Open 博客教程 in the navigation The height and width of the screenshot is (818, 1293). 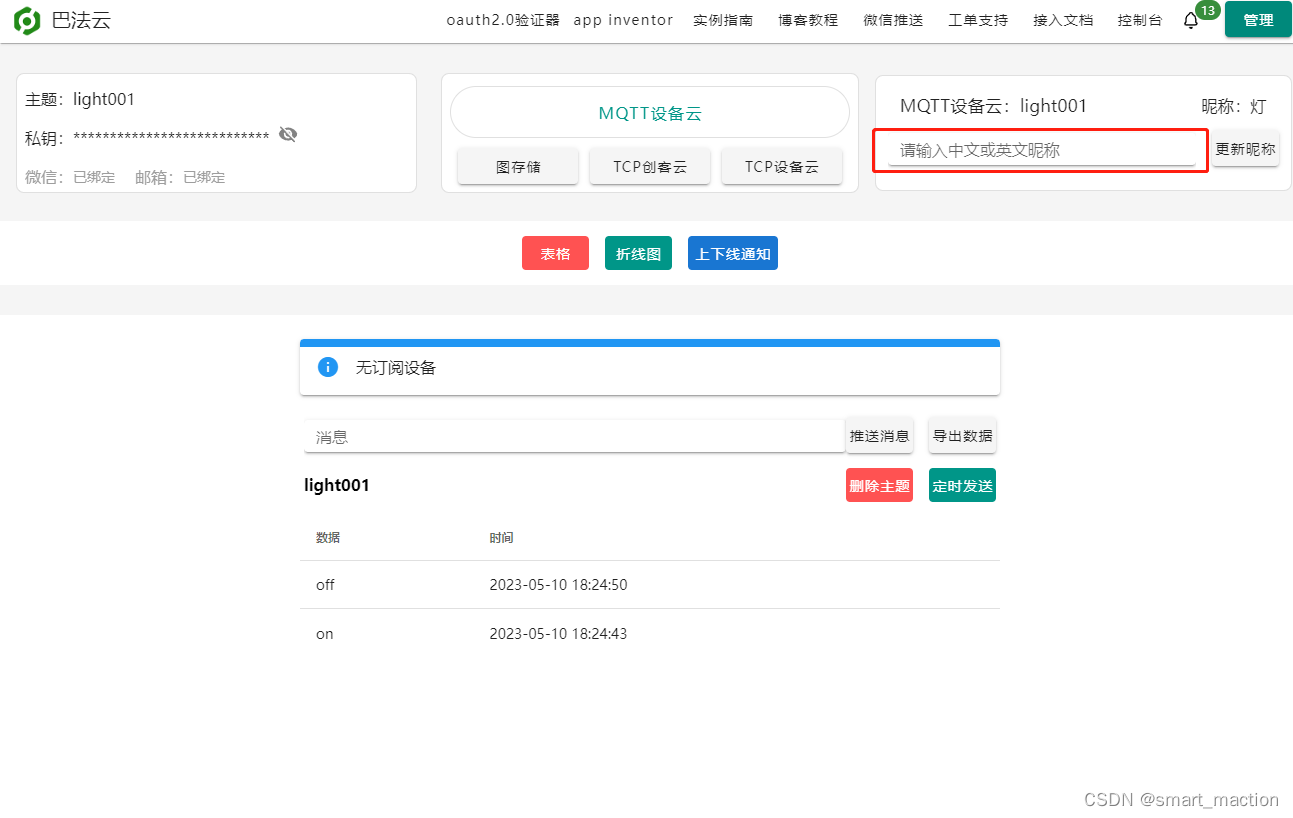click(808, 20)
